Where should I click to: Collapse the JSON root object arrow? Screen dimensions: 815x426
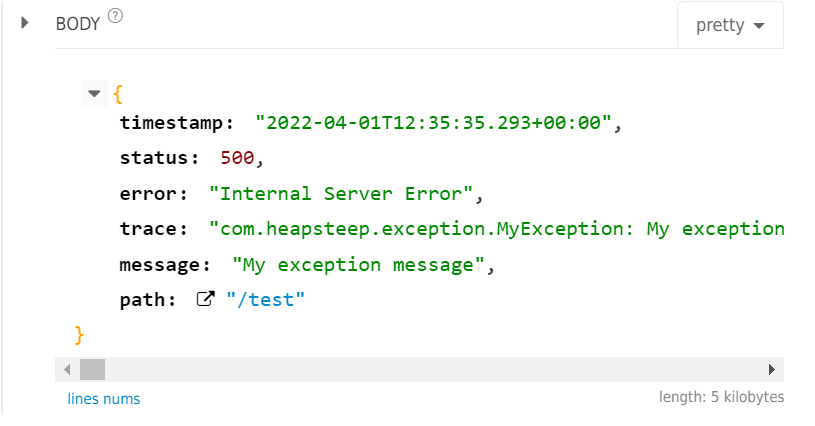click(x=94, y=94)
